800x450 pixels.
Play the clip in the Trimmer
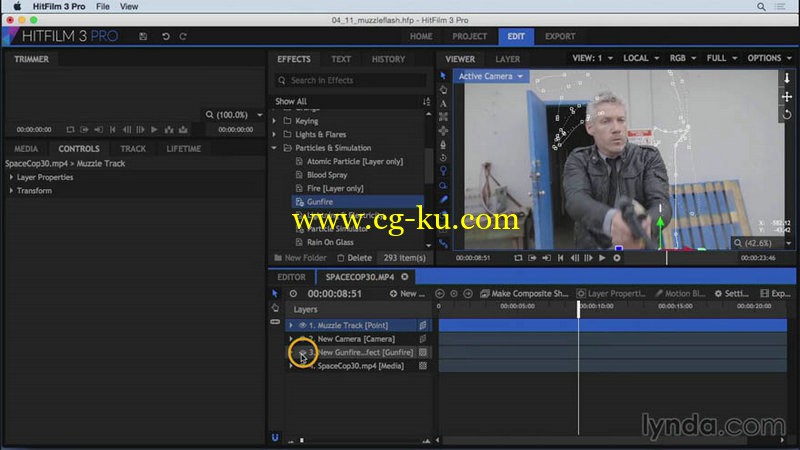(x=154, y=130)
